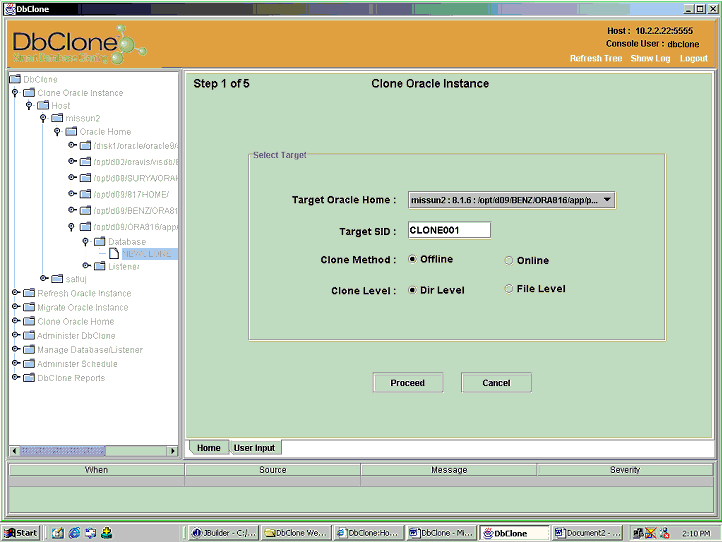Click the Refresh Tree link
The width and height of the screenshot is (722, 542).
(x=596, y=58)
